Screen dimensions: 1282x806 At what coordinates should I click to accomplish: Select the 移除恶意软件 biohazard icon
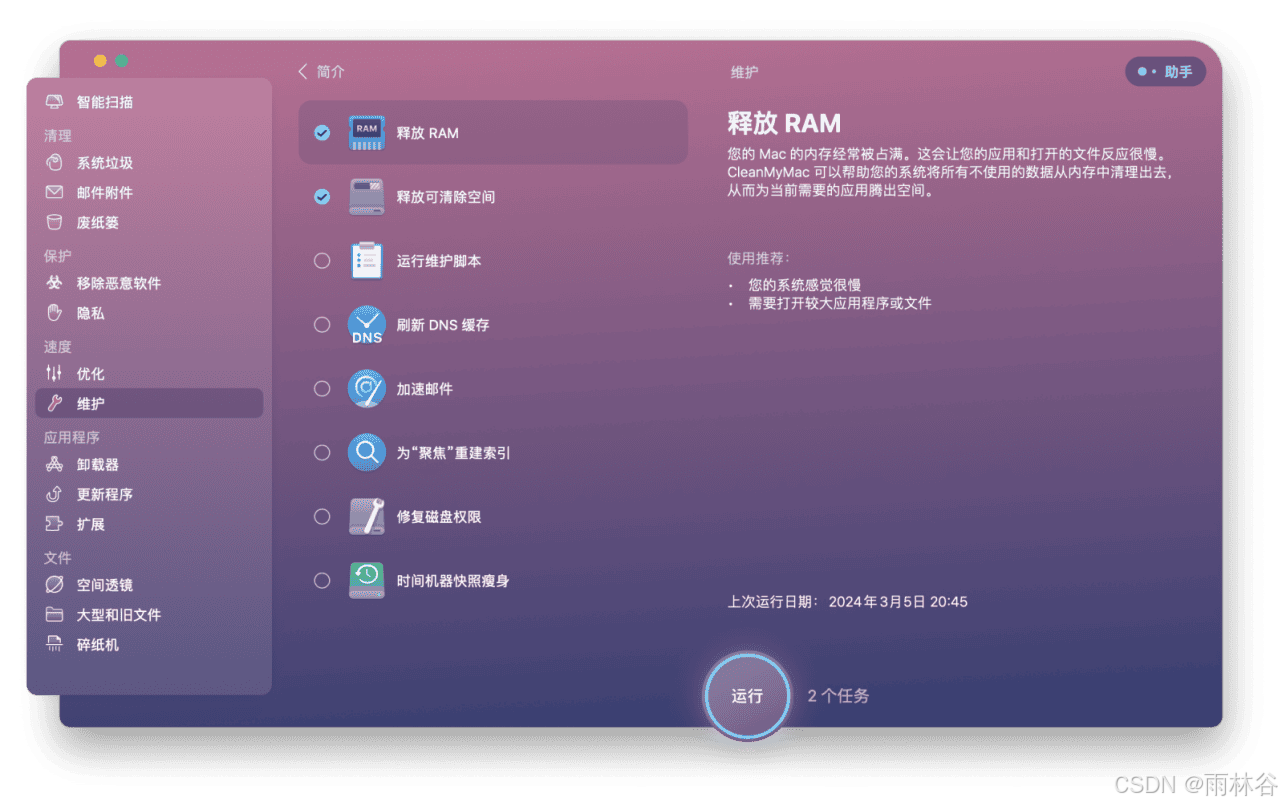55,283
